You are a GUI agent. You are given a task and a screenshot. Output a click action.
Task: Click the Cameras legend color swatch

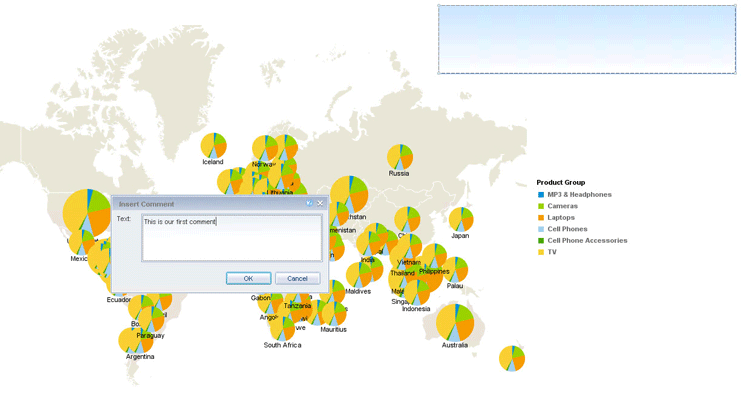click(x=541, y=206)
